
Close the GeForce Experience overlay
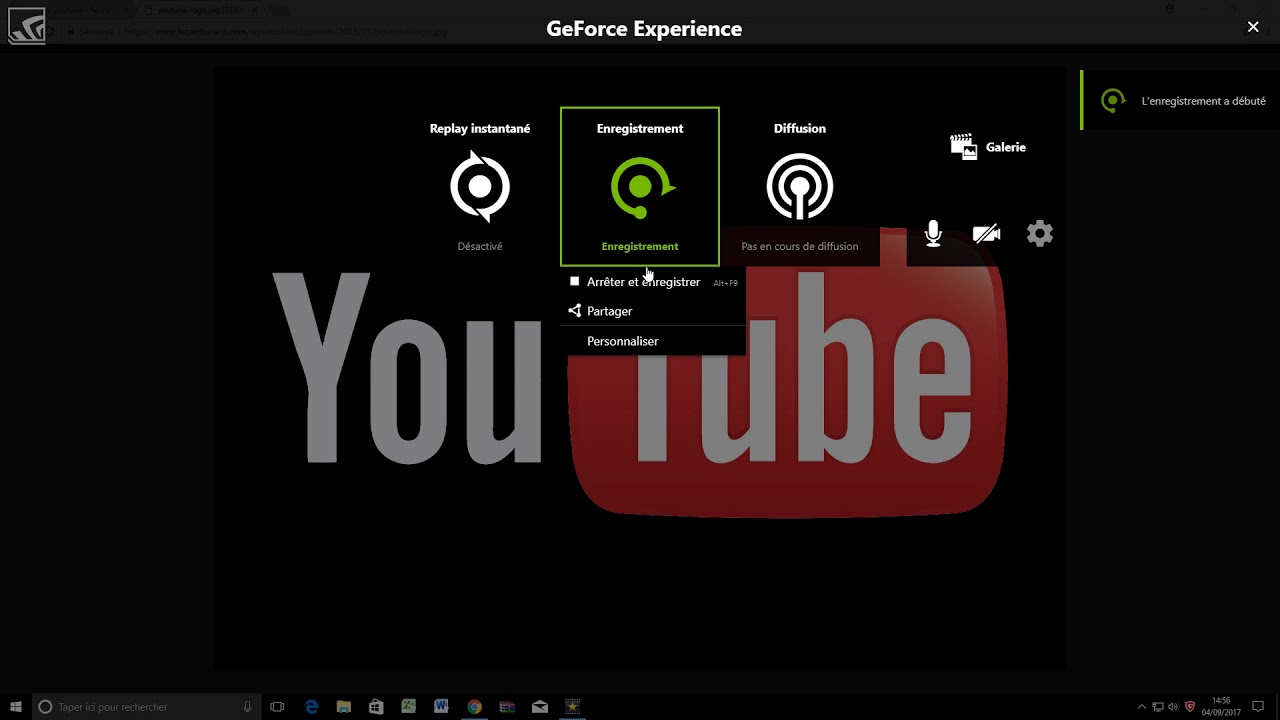coord(1253,28)
